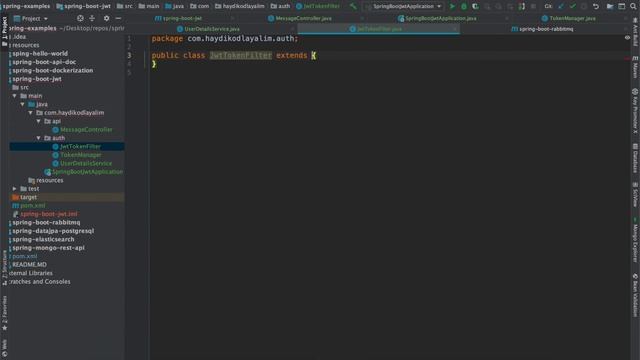The height and width of the screenshot is (360, 640).
Task: Open the Structure tool window on left edge
Action: pyautogui.click(x=4, y=267)
